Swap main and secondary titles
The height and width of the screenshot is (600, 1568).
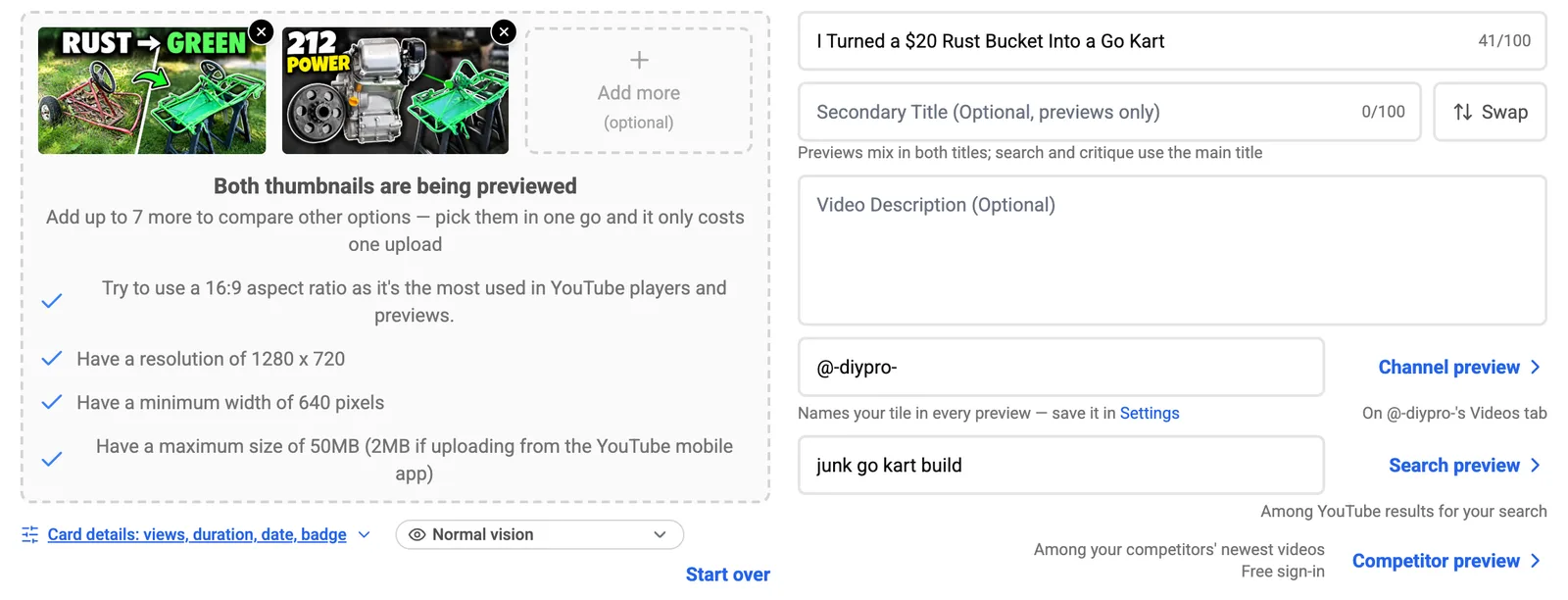tap(1491, 112)
